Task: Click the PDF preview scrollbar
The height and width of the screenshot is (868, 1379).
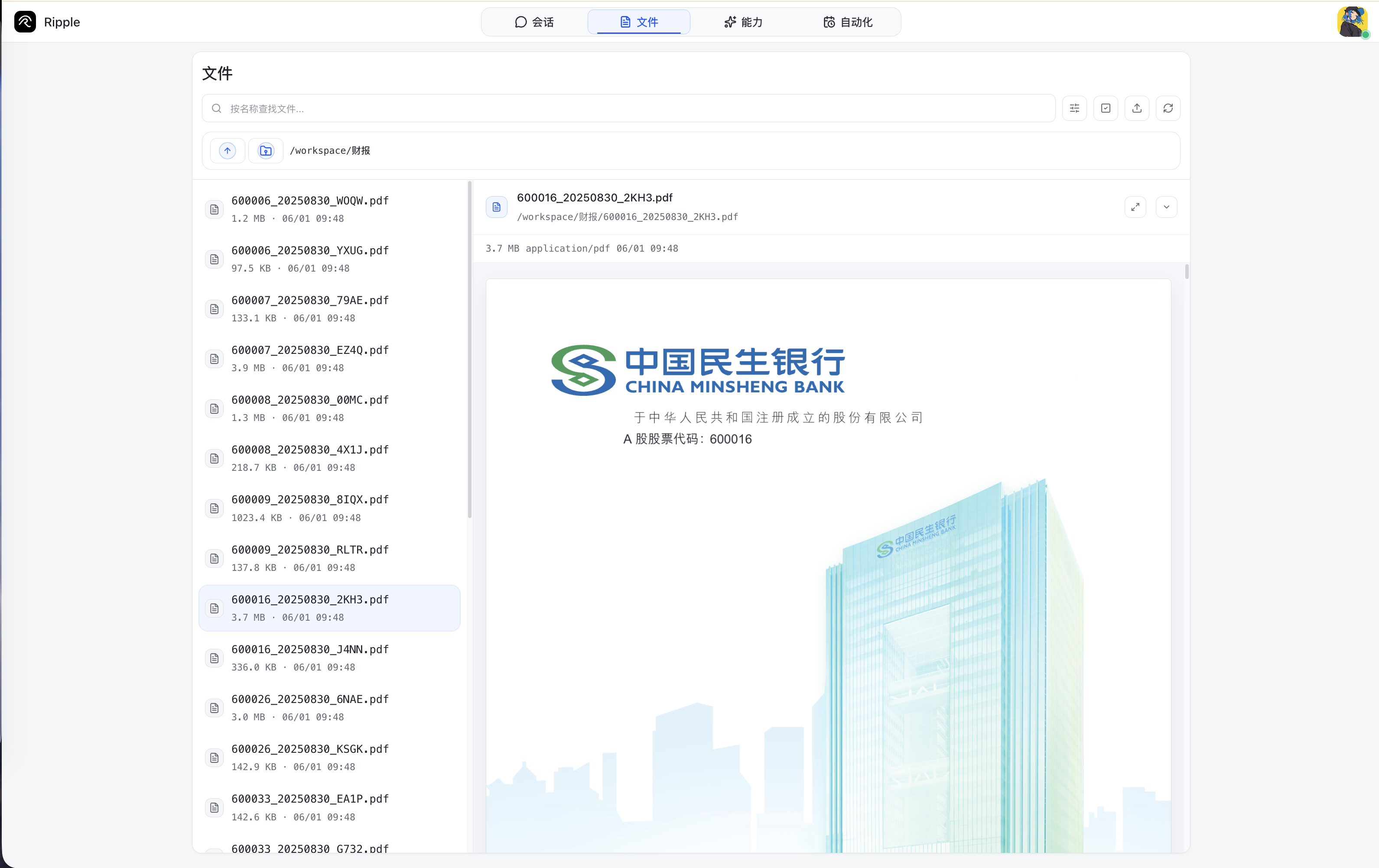Action: coord(1187,271)
